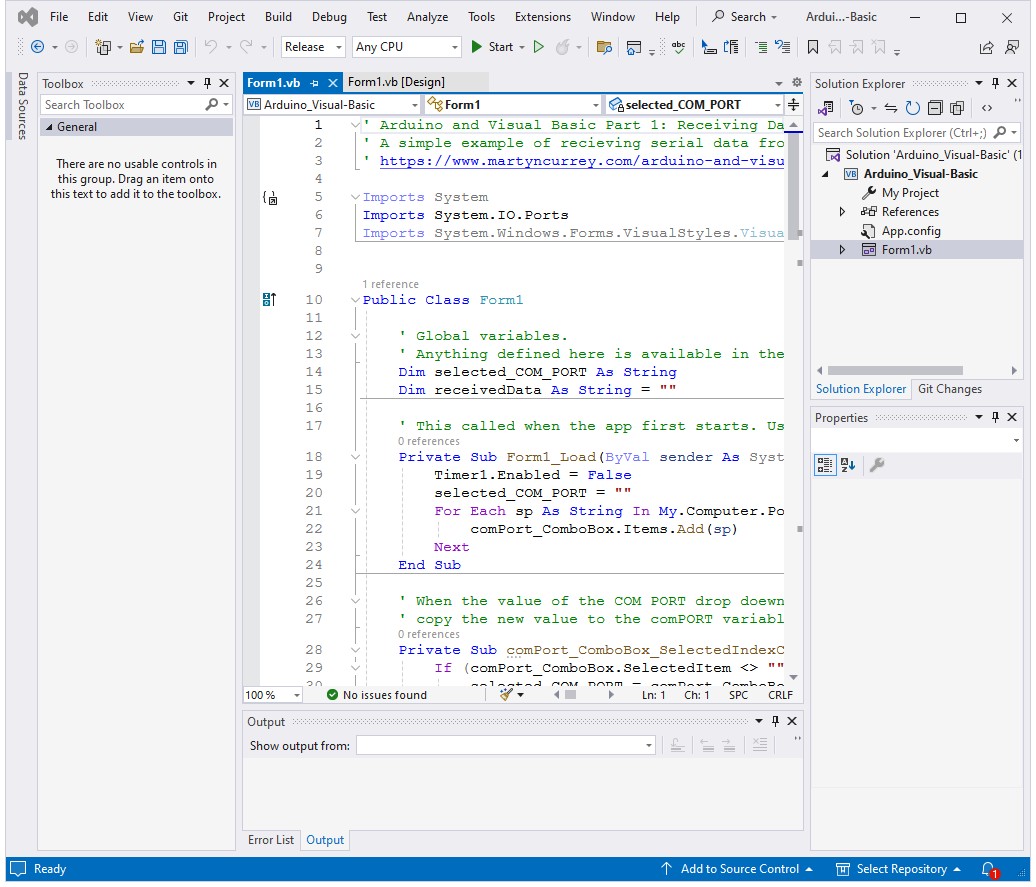Click Collapse All in Solution Explorer
Screen dimensions: 1036x887
[x=934, y=108]
